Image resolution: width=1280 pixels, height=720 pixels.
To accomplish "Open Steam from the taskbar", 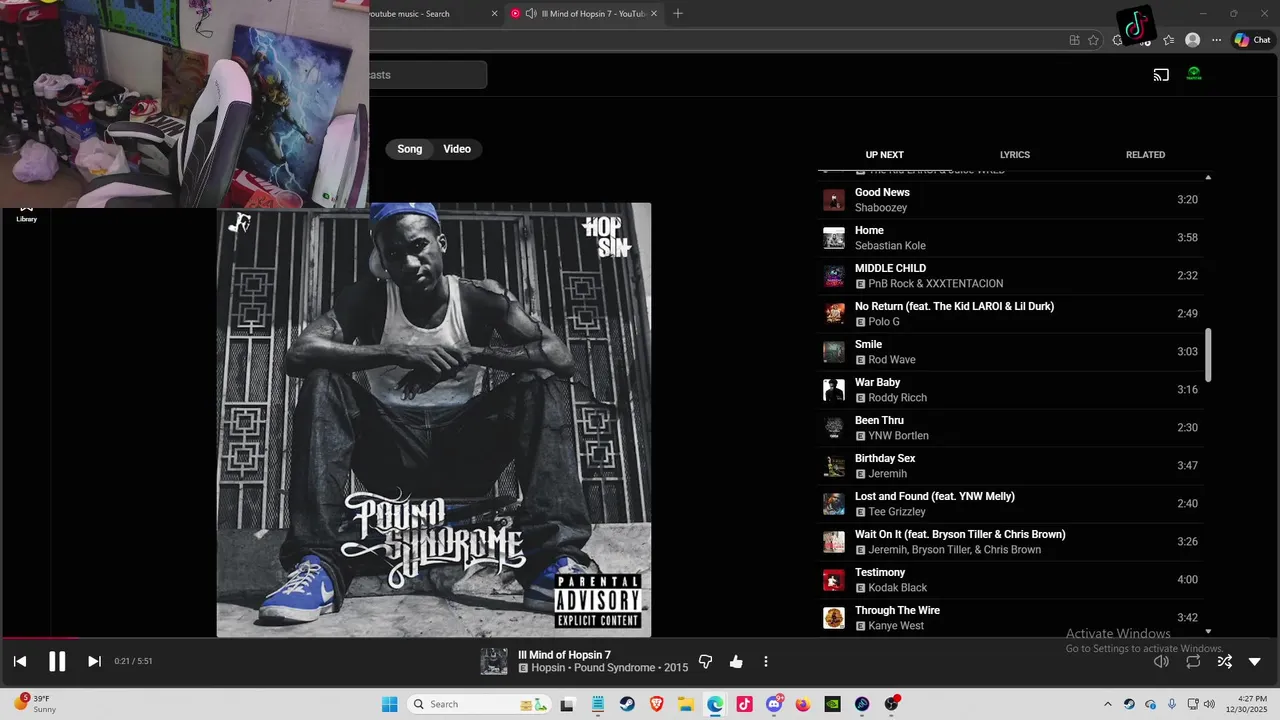I will pyautogui.click(x=626, y=704).
